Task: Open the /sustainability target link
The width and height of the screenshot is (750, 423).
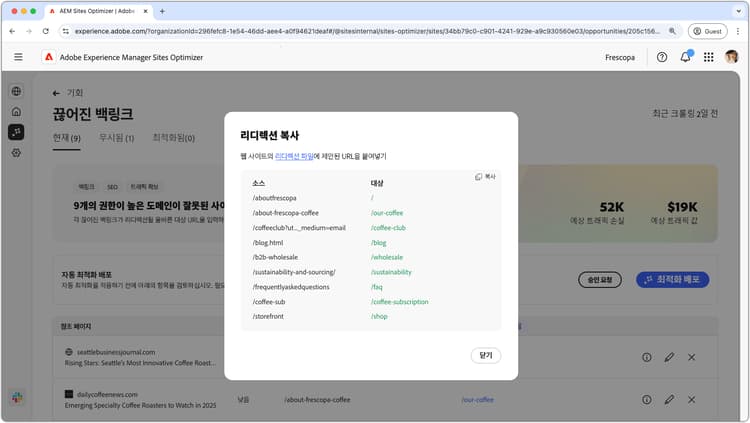Action: [x=391, y=272]
